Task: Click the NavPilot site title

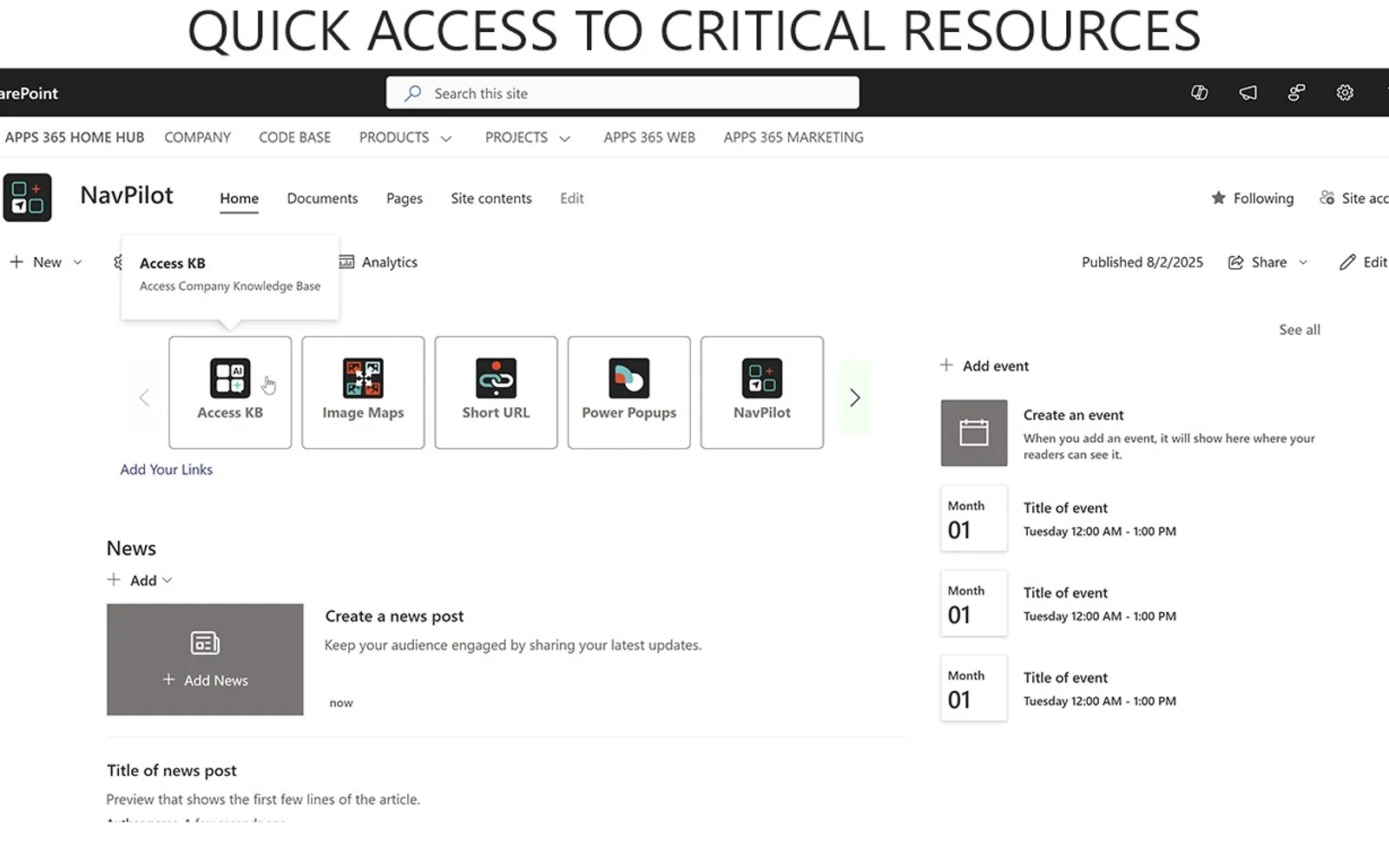Action: click(x=127, y=195)
